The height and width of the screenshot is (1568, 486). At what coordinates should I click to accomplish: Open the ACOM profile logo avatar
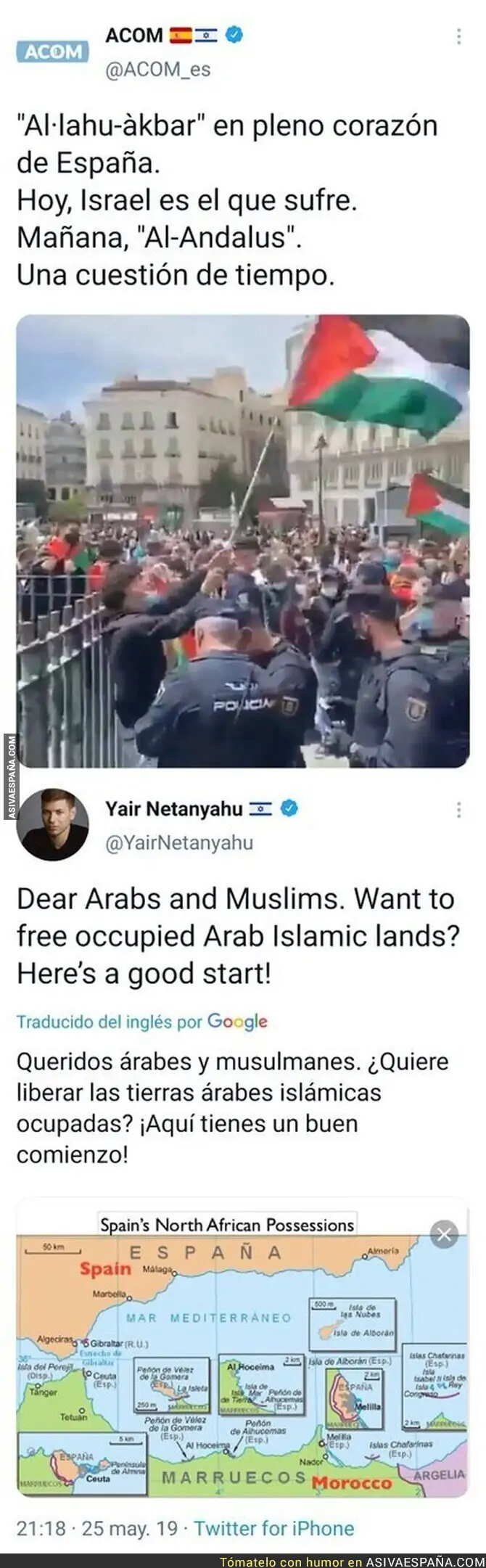point(53,52)
